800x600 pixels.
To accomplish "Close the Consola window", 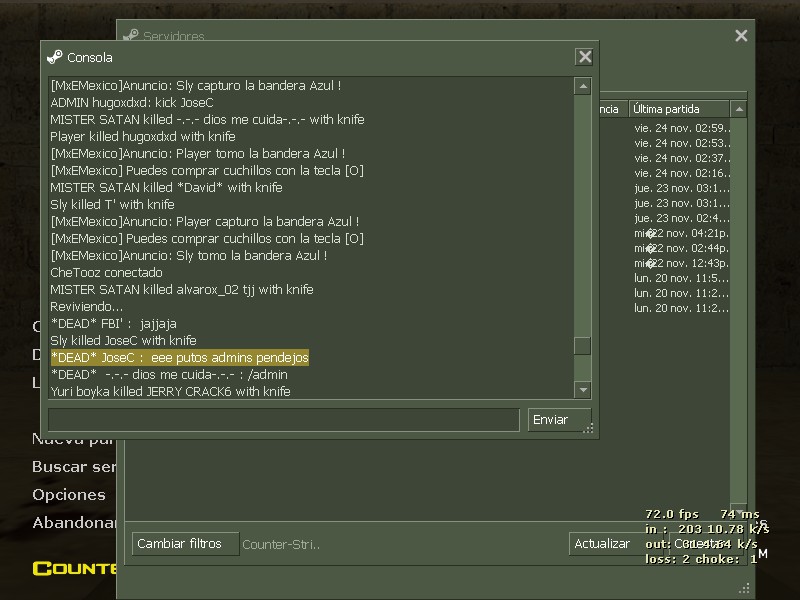I will [x=585, y=57].
